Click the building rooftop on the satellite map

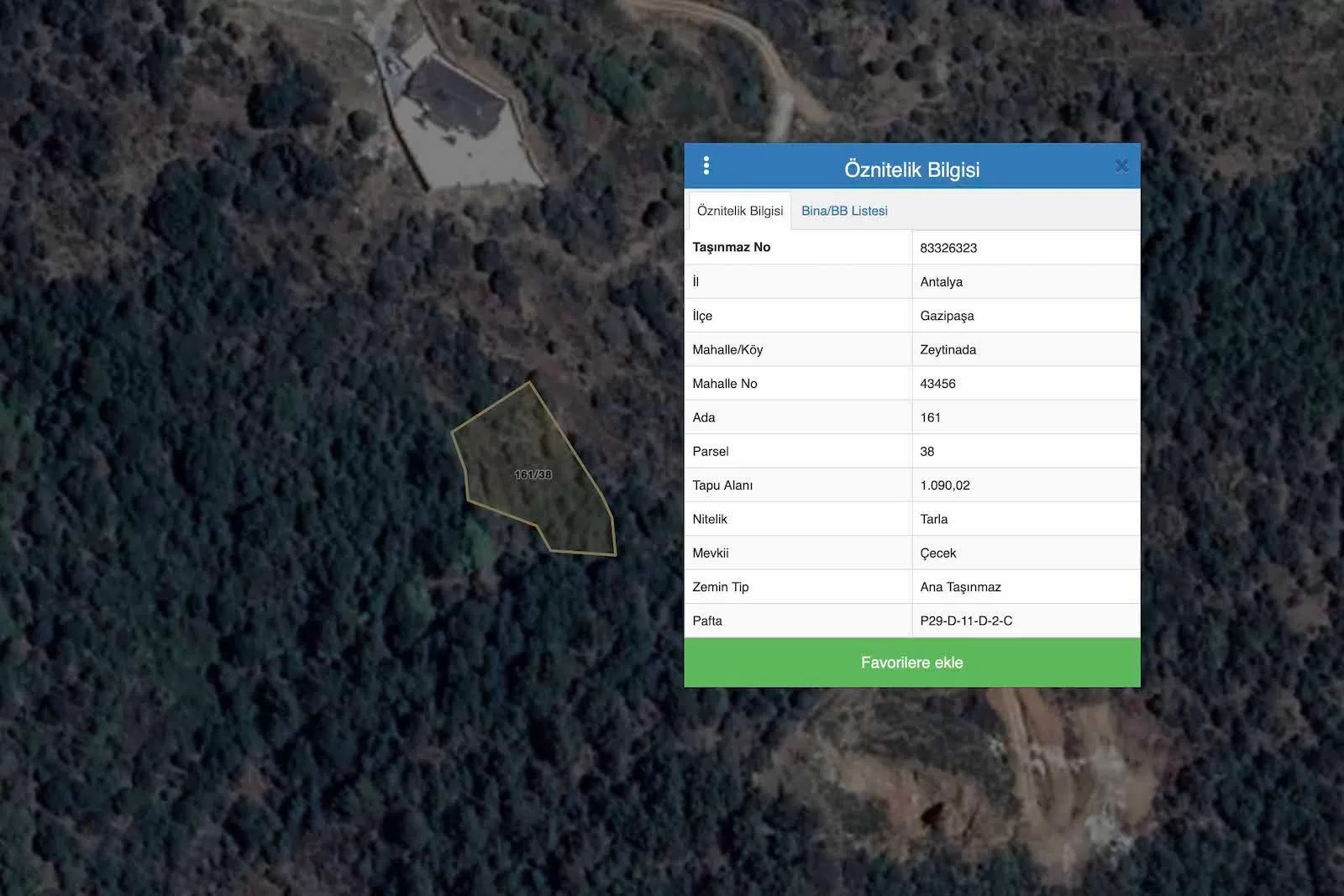[x=456, y=97]
